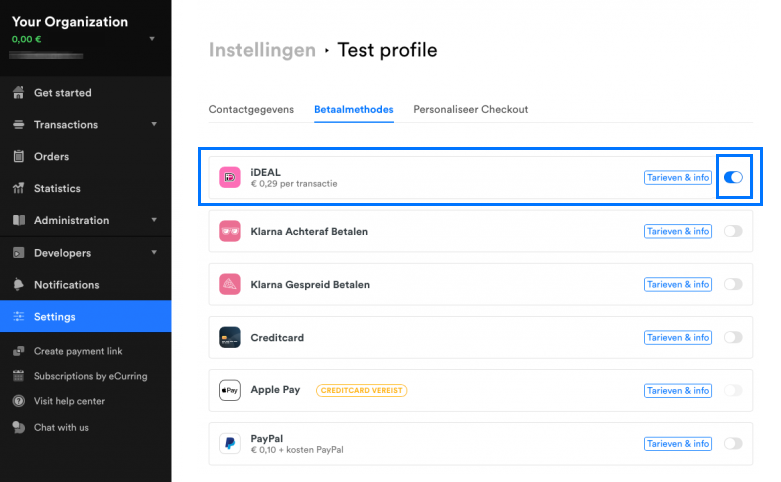Expand the Administration submenu arrow
The height and width of the screenshot is (482, 781).
(x=154, y=220)
